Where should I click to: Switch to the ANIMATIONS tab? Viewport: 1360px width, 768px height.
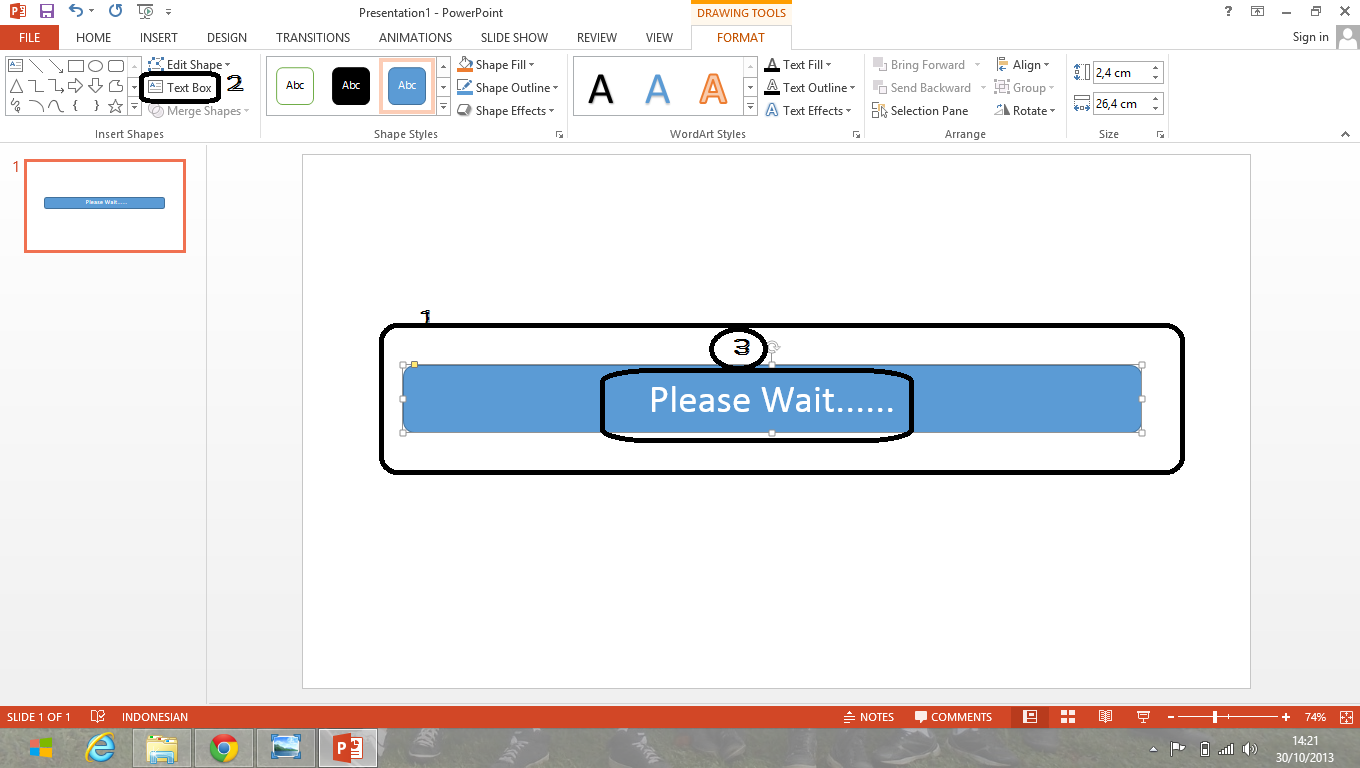click(x=414, y=37)
